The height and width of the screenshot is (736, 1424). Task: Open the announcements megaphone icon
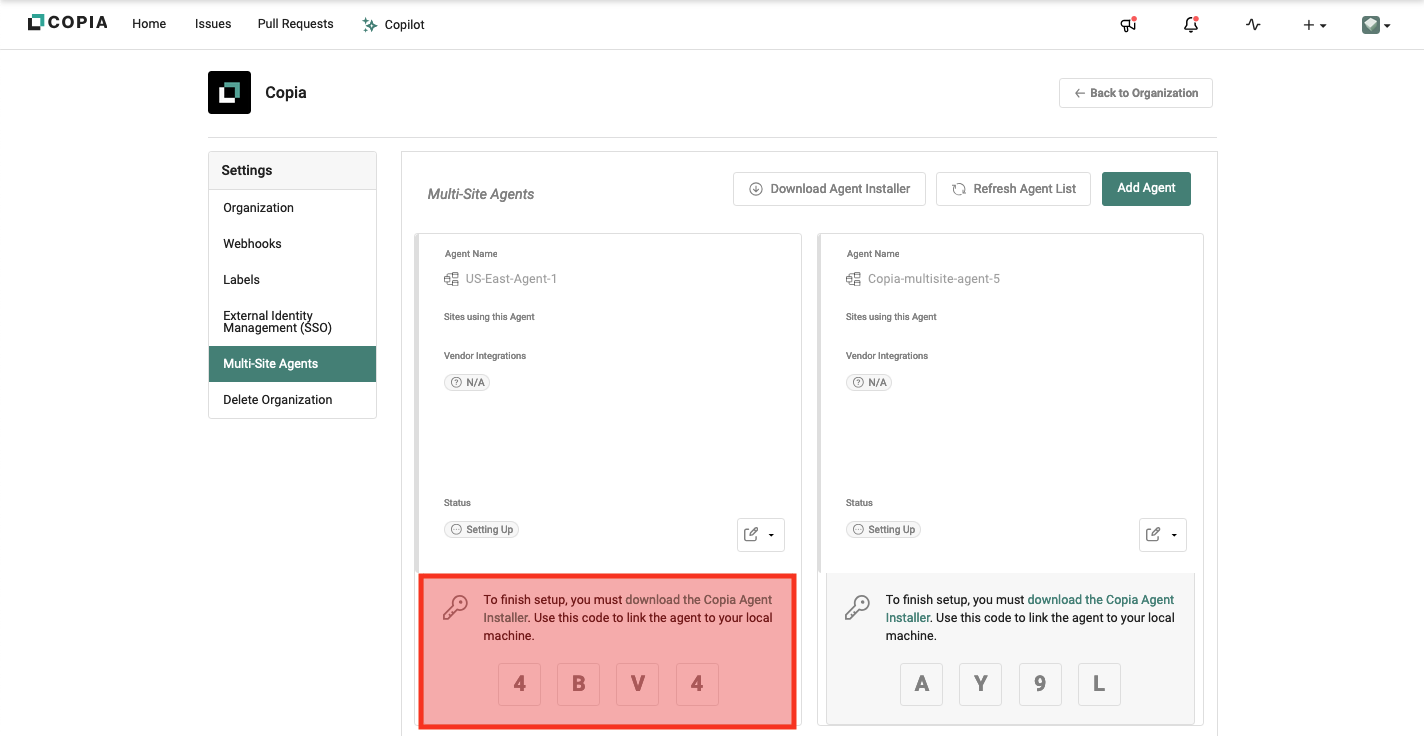click(1128, 25)
